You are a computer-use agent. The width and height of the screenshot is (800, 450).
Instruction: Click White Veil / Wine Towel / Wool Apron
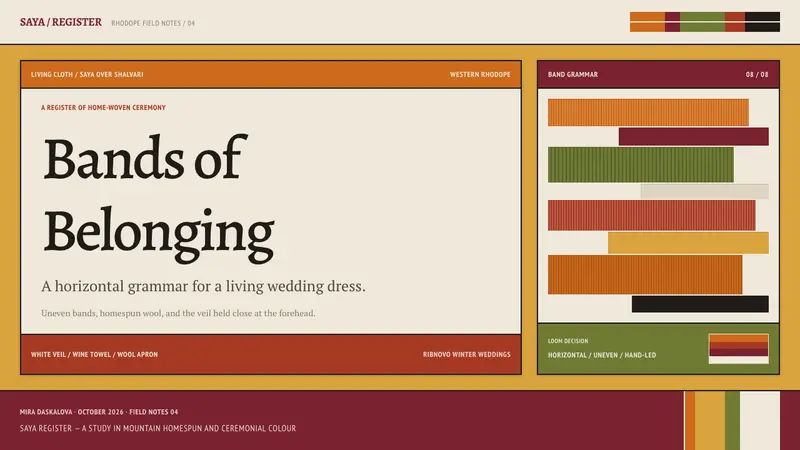(94, 355)
